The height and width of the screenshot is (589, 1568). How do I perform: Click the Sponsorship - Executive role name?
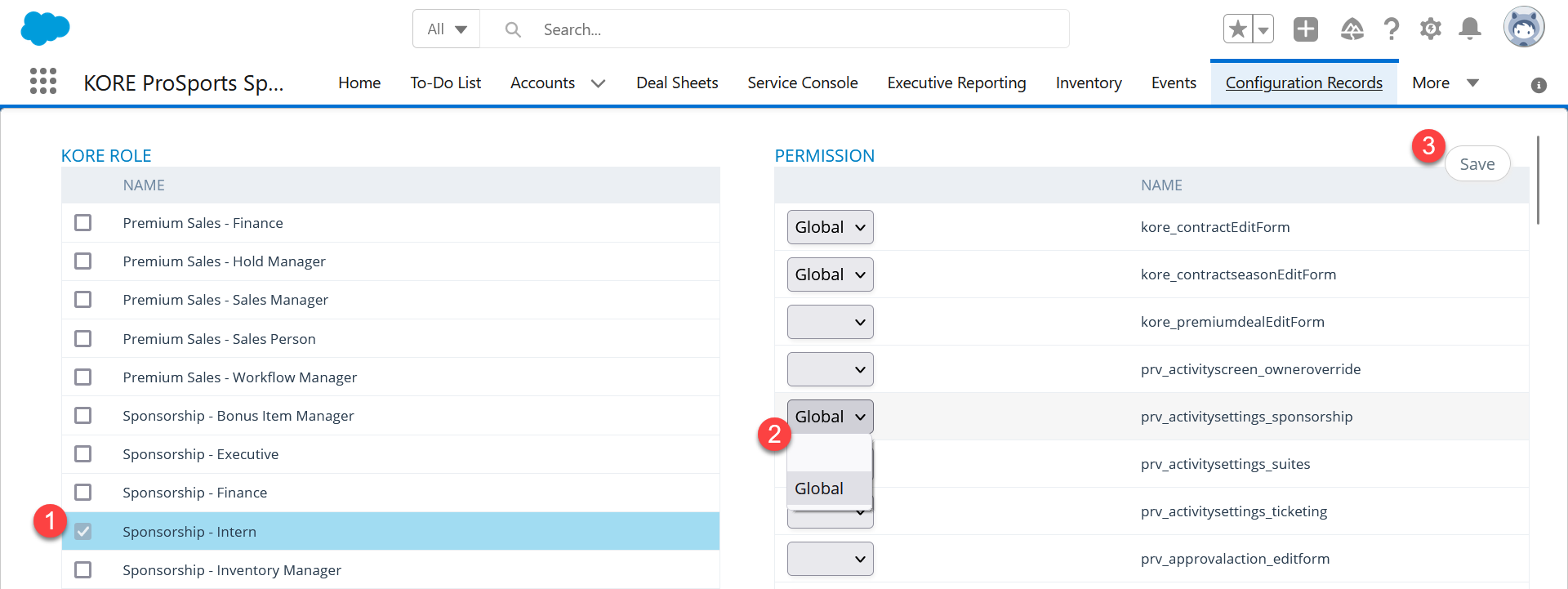(x=201, y=454)
